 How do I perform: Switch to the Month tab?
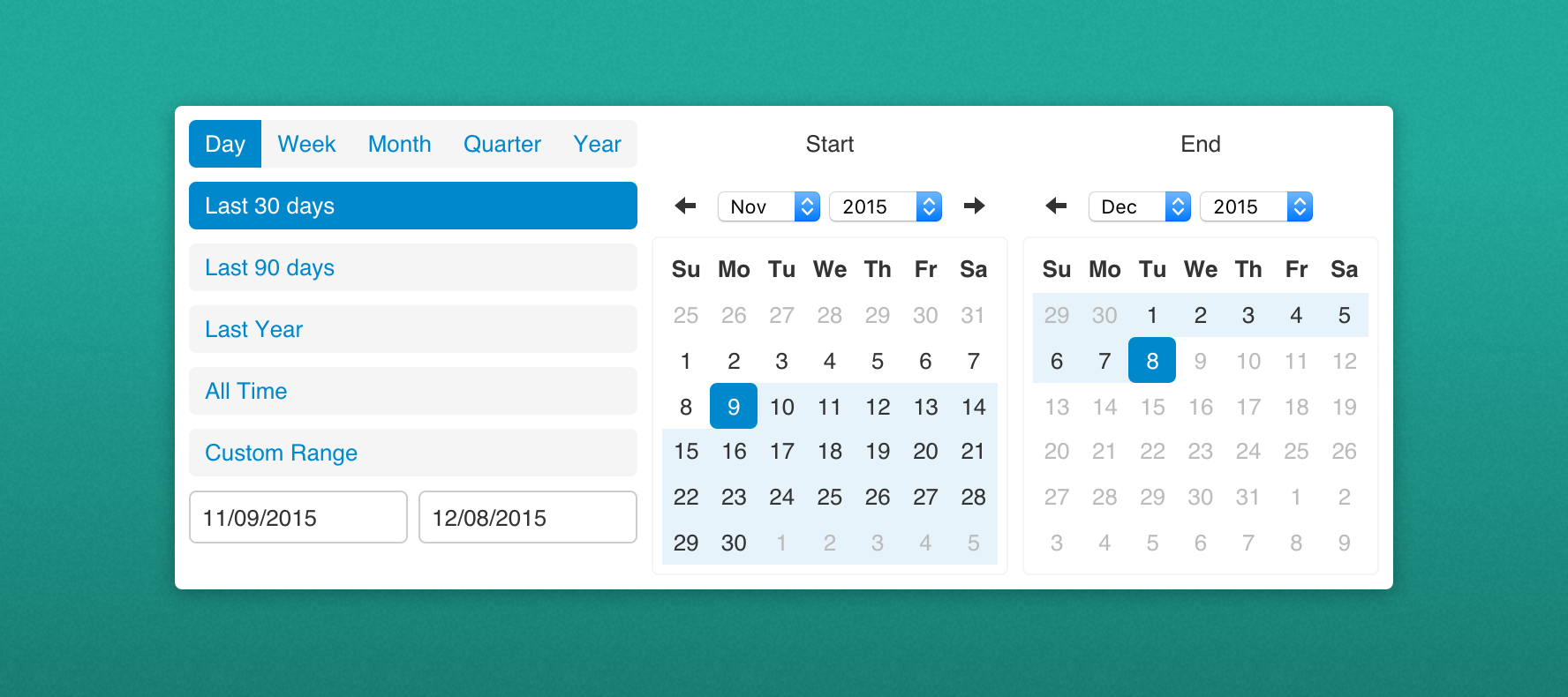tap(399, 144)
